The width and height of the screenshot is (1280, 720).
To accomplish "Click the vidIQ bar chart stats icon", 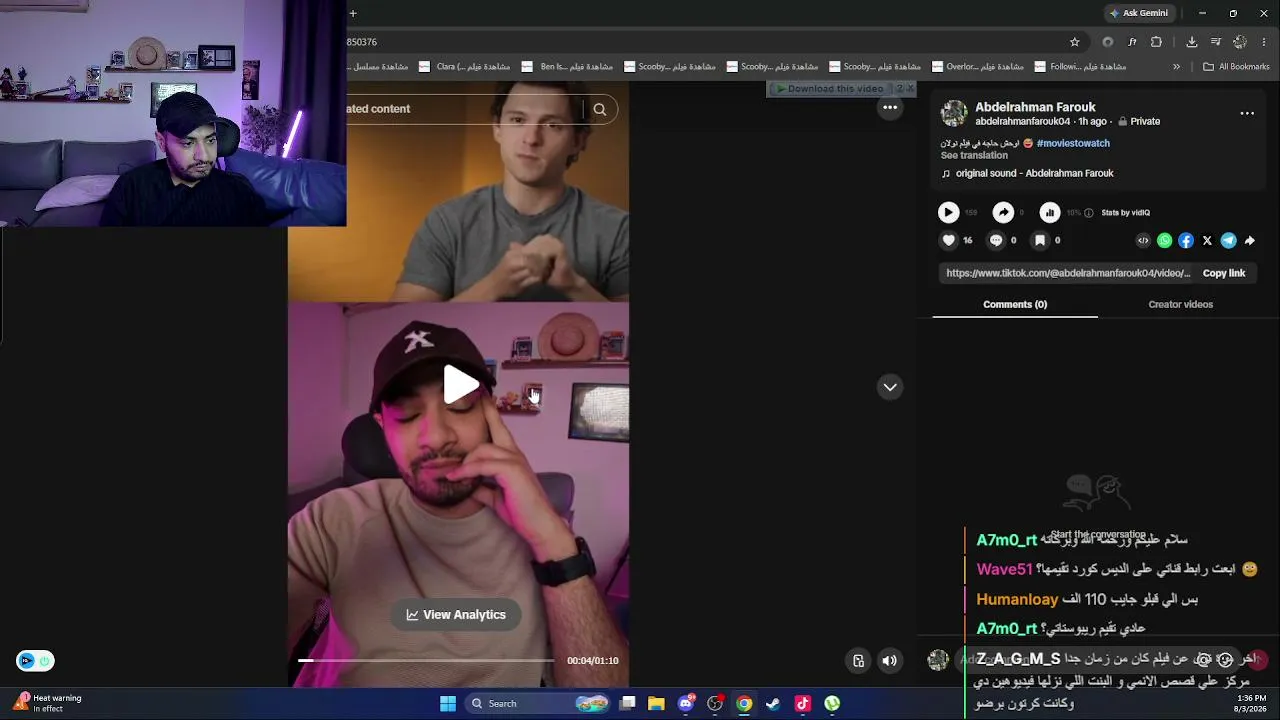I will pyautogui.click(x=1050, y=212).
